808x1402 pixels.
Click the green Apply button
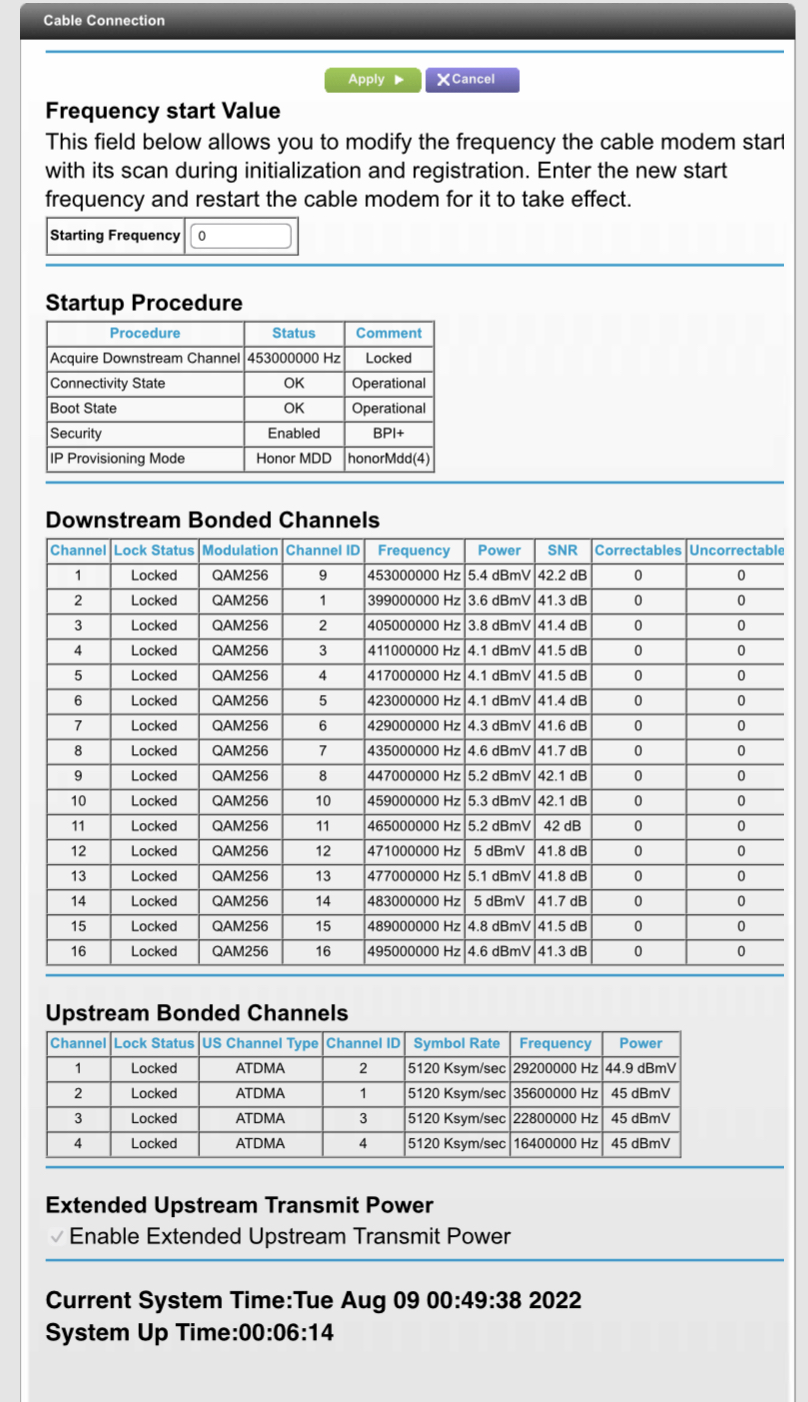[x=372, y=80]
